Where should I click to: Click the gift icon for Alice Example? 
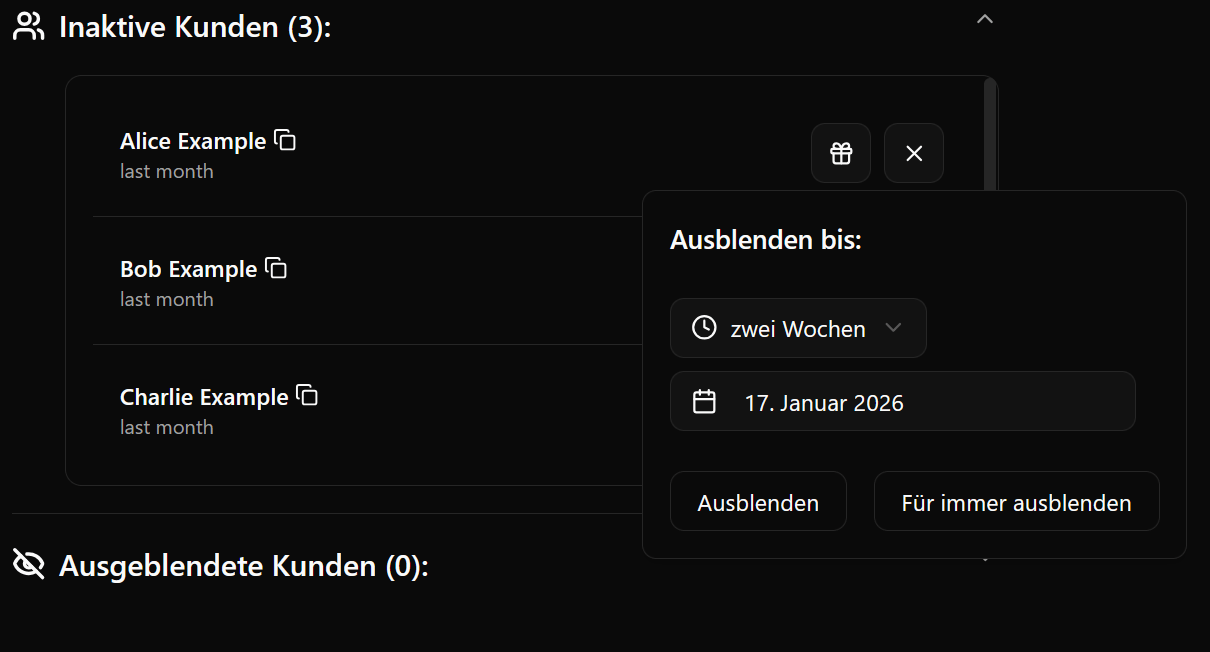[x=841, y=153]
